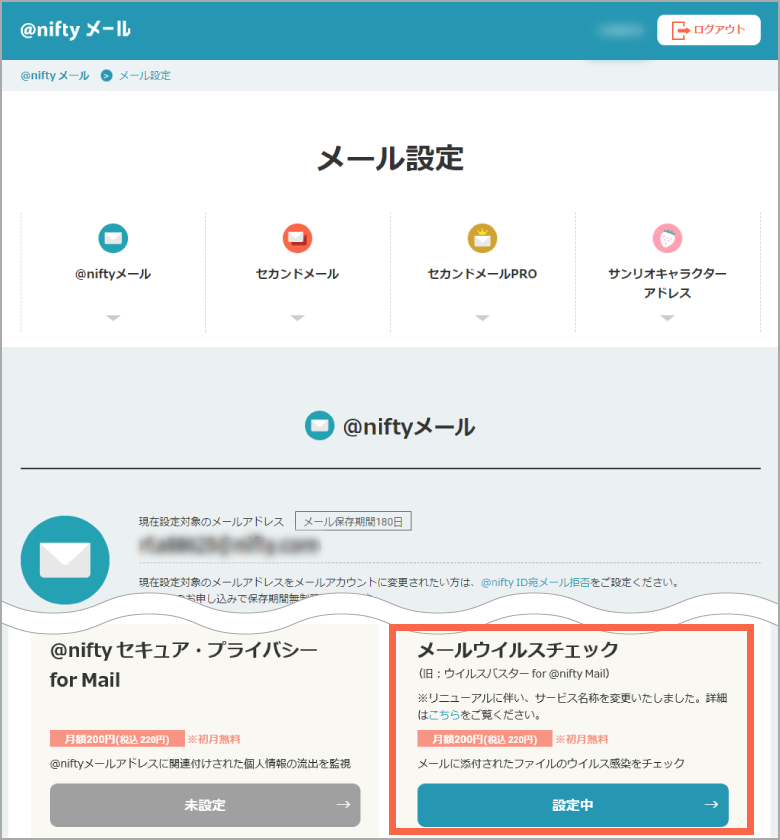Click the large round envelope avatar
Screen dimensions: 780x840
click(65, 560)
